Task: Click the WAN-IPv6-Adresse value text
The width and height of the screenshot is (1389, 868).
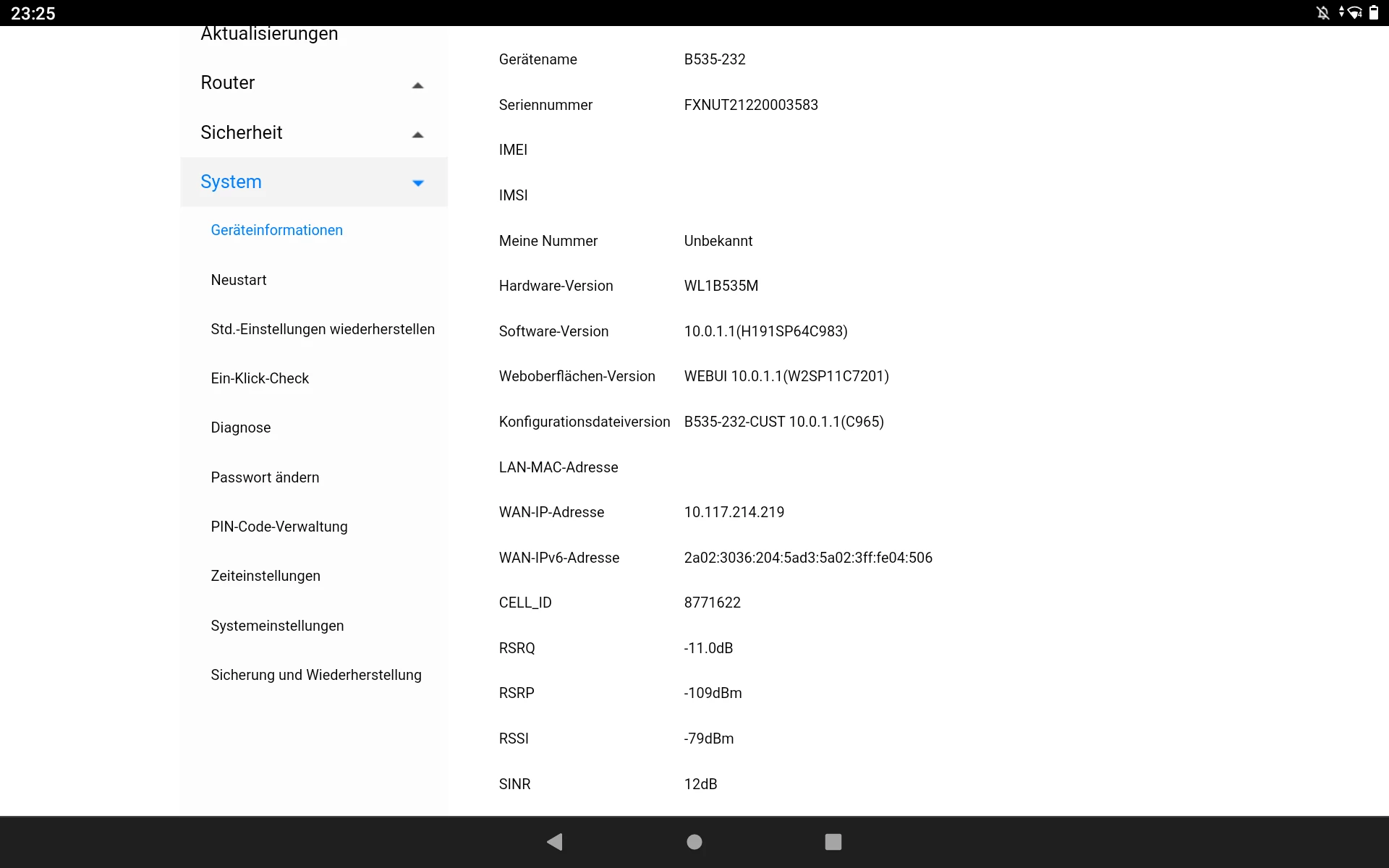Action: pos(807,558)
